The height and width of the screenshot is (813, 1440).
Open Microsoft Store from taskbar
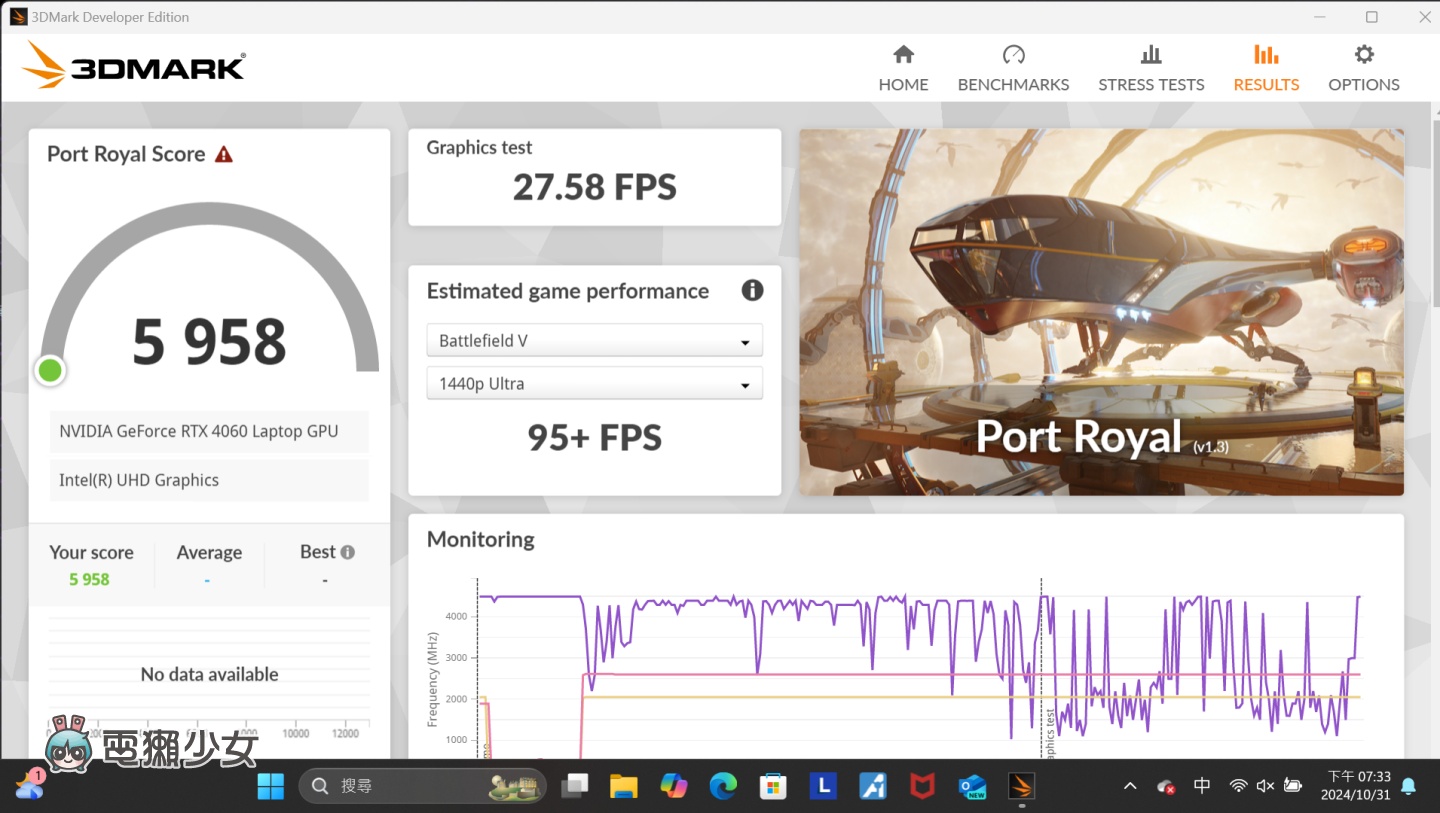(773, 787)
